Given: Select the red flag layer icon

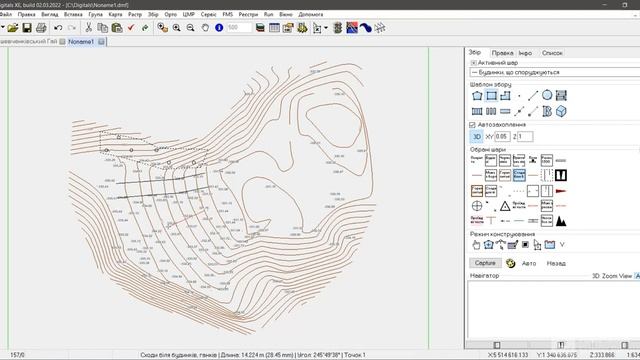Looking at the screenshot, I should (561, 191).
